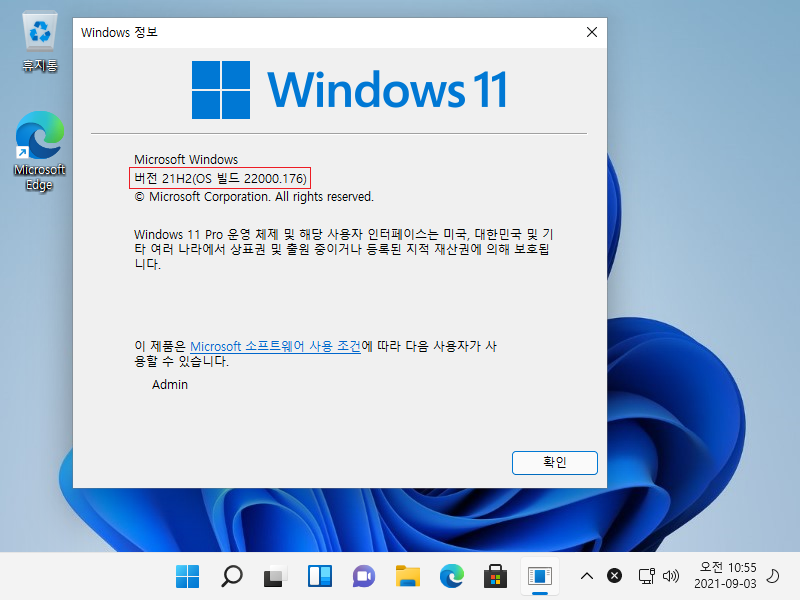Screen dimensions: 800x600
Task: Click the Microsoft Windows label
Action: (186, 160)
